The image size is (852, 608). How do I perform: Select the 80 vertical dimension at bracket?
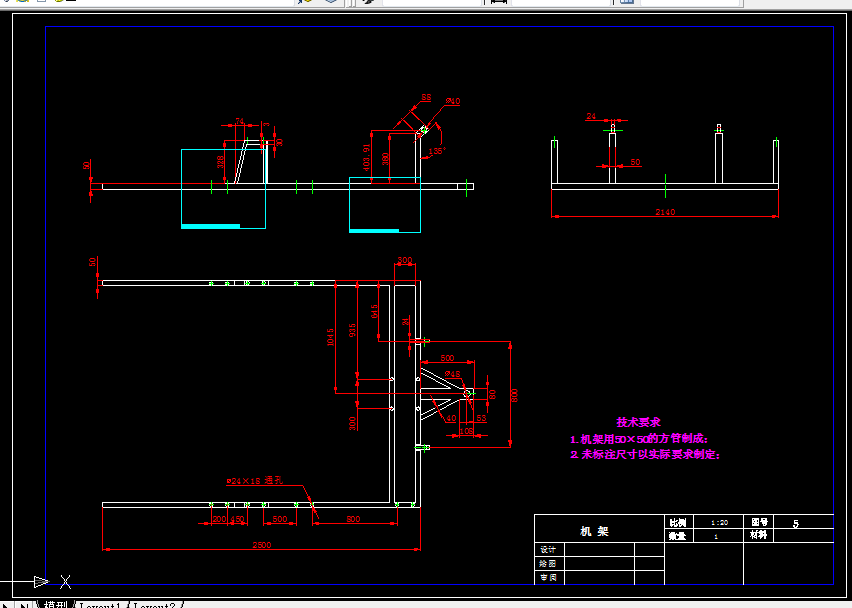(x=492, y=394)
